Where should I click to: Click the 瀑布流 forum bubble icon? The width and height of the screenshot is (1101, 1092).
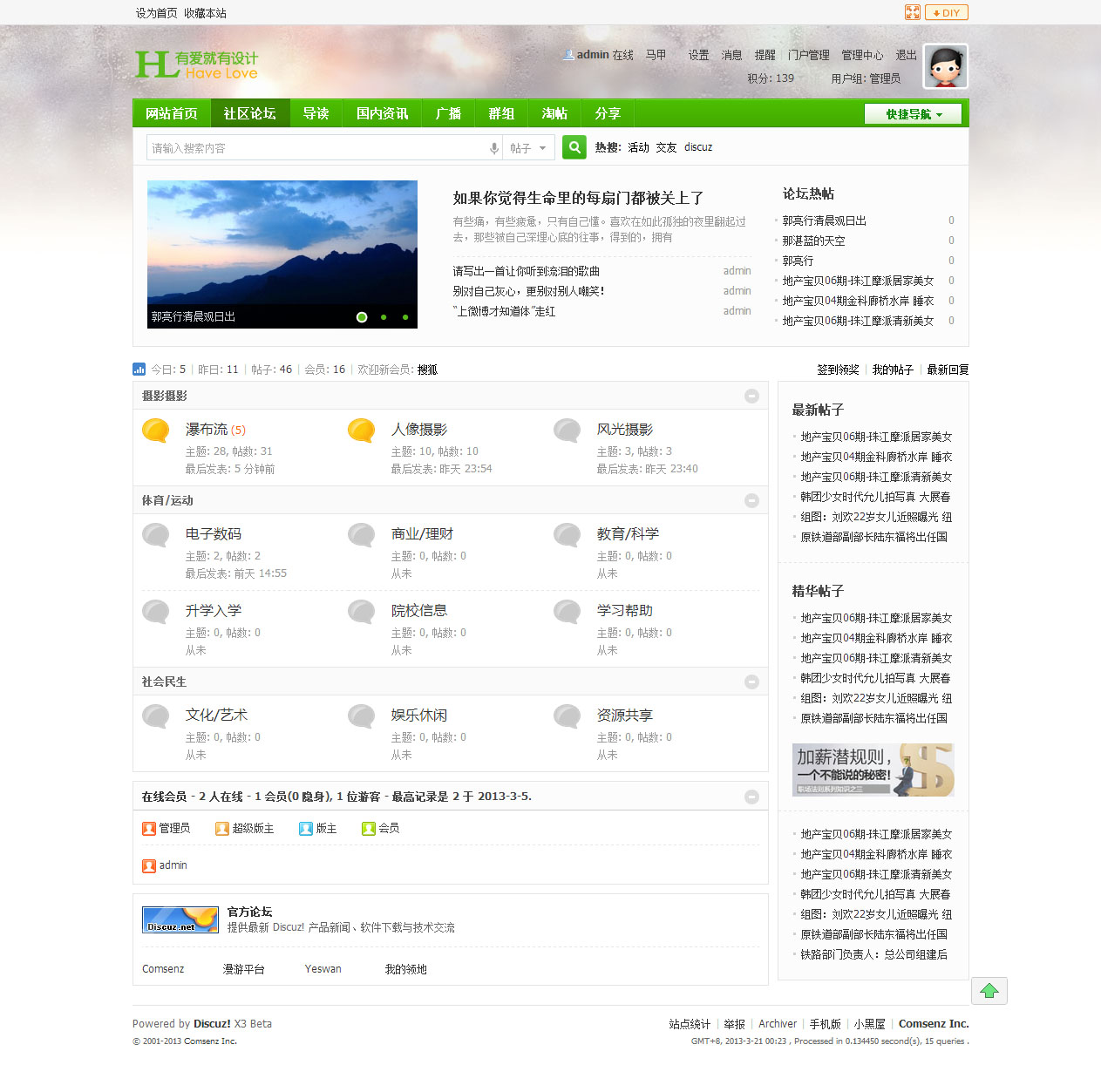coord(156,431)
